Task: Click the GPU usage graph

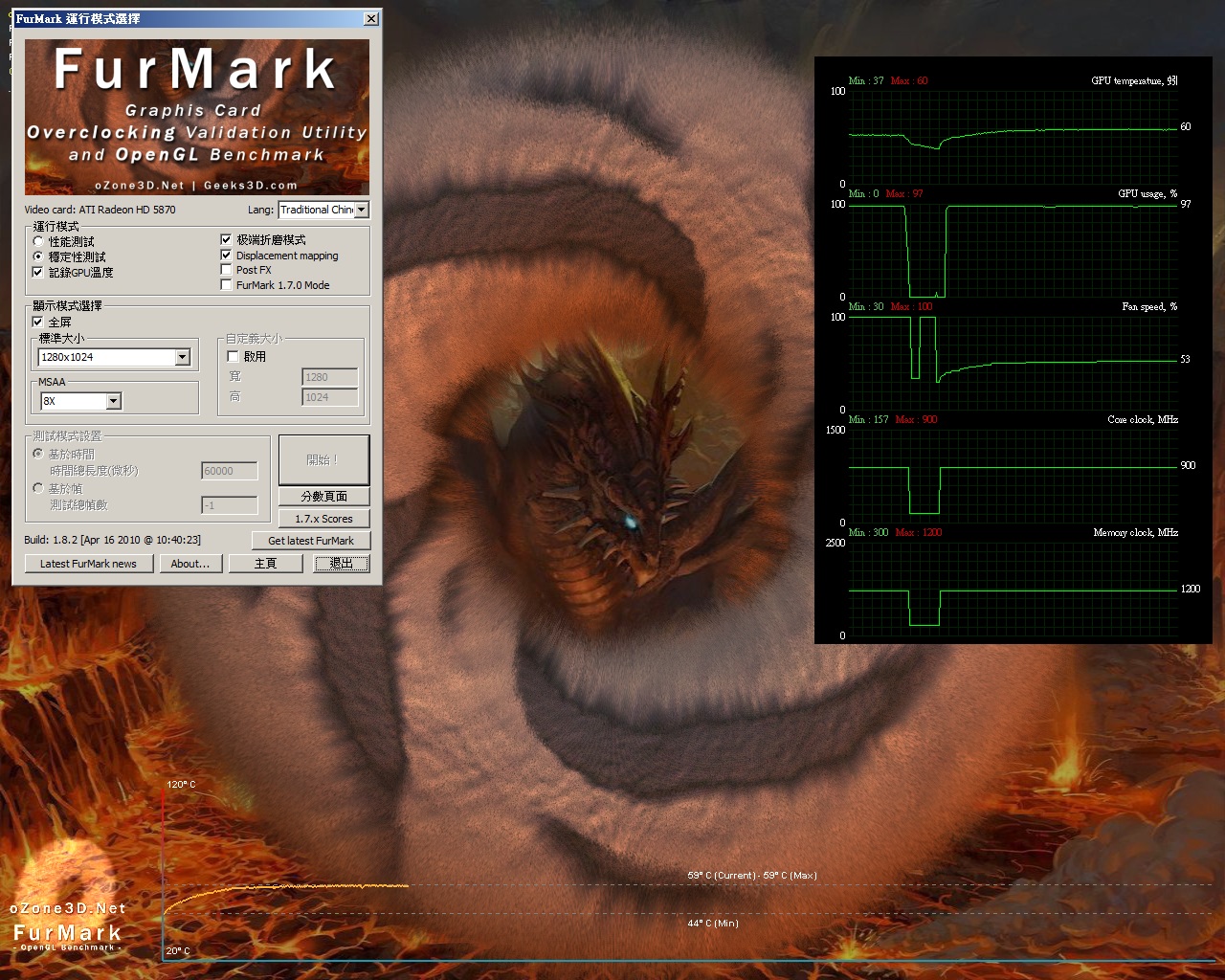Action: tap(1013, 251)
